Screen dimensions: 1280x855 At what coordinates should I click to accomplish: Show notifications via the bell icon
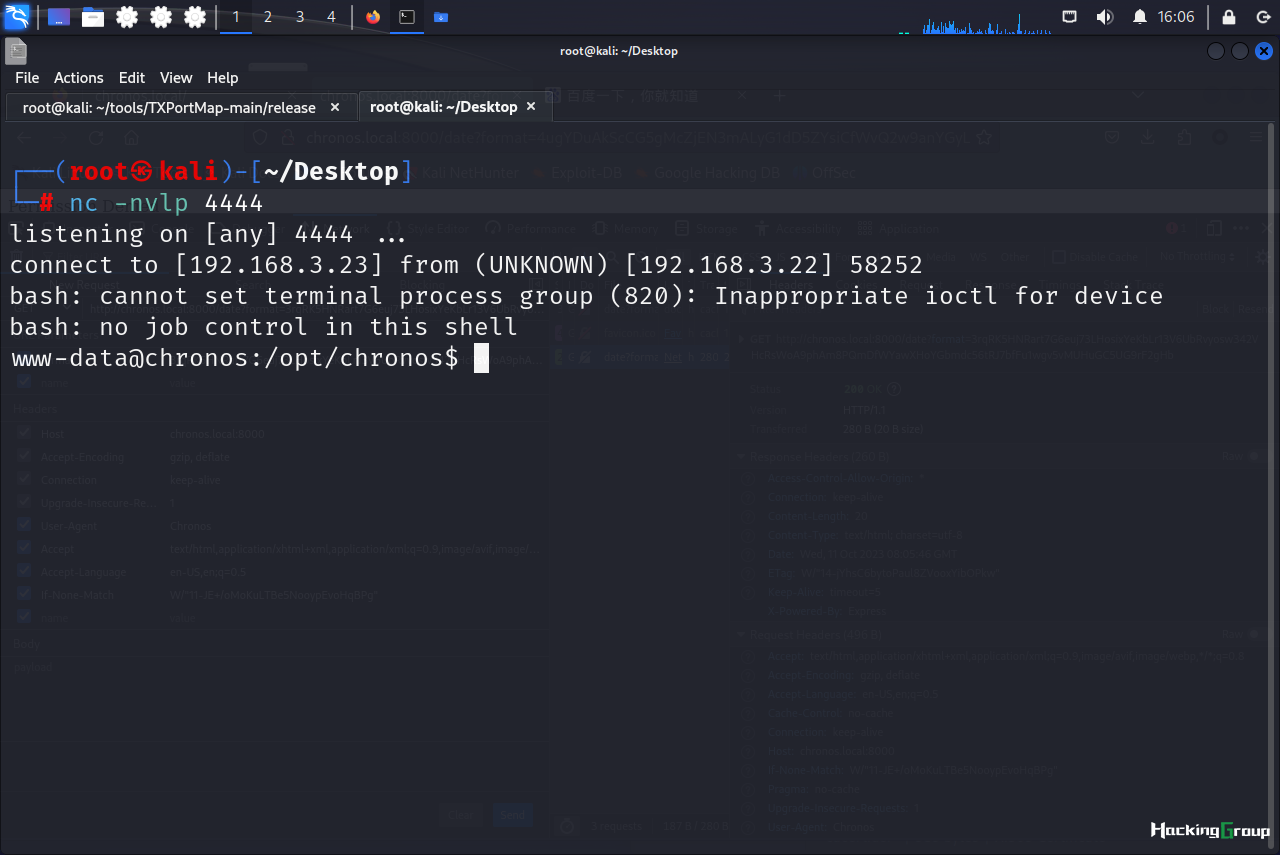[1140, 17]
